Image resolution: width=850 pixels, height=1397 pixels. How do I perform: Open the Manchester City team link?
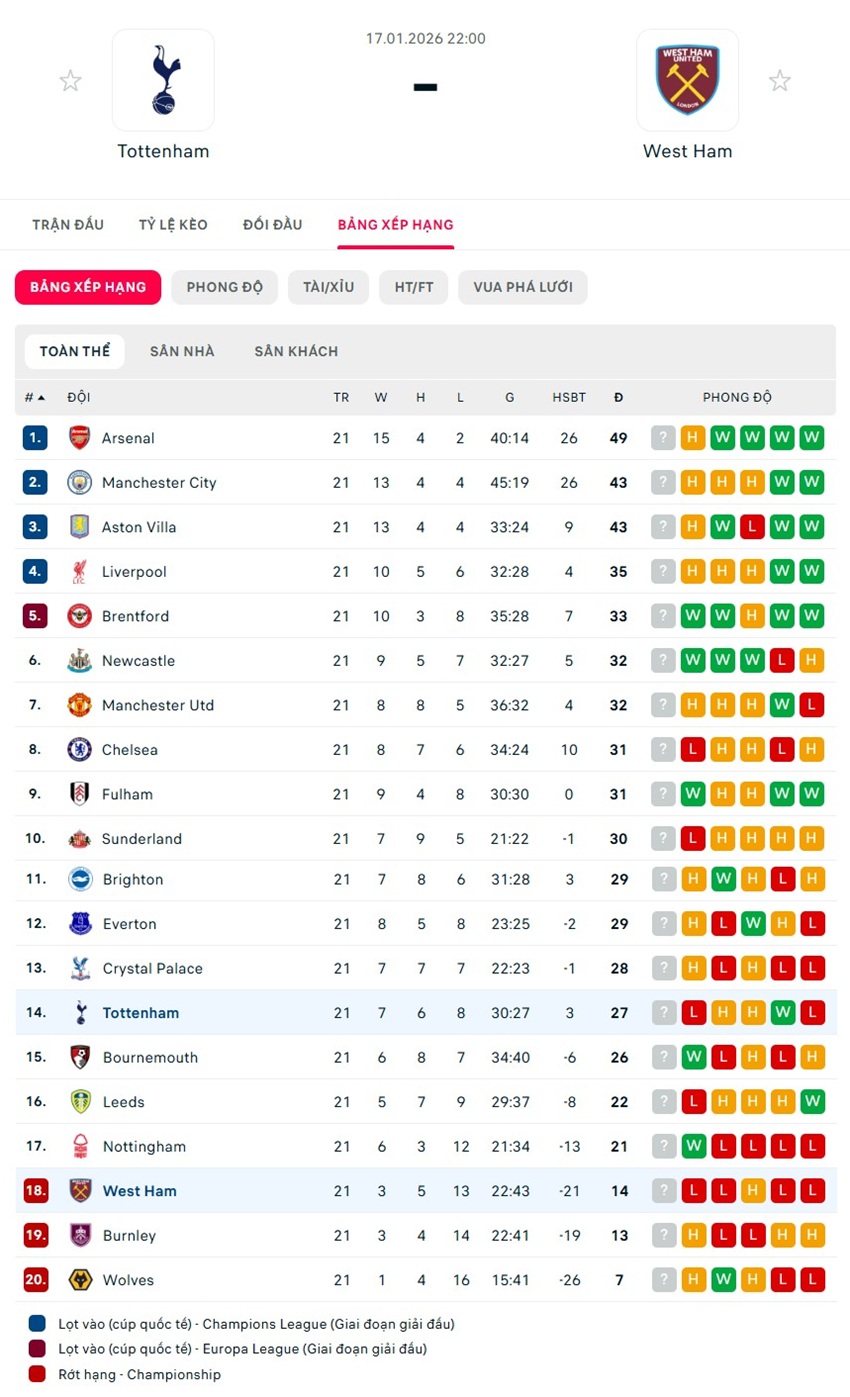[x=159, y=483]
